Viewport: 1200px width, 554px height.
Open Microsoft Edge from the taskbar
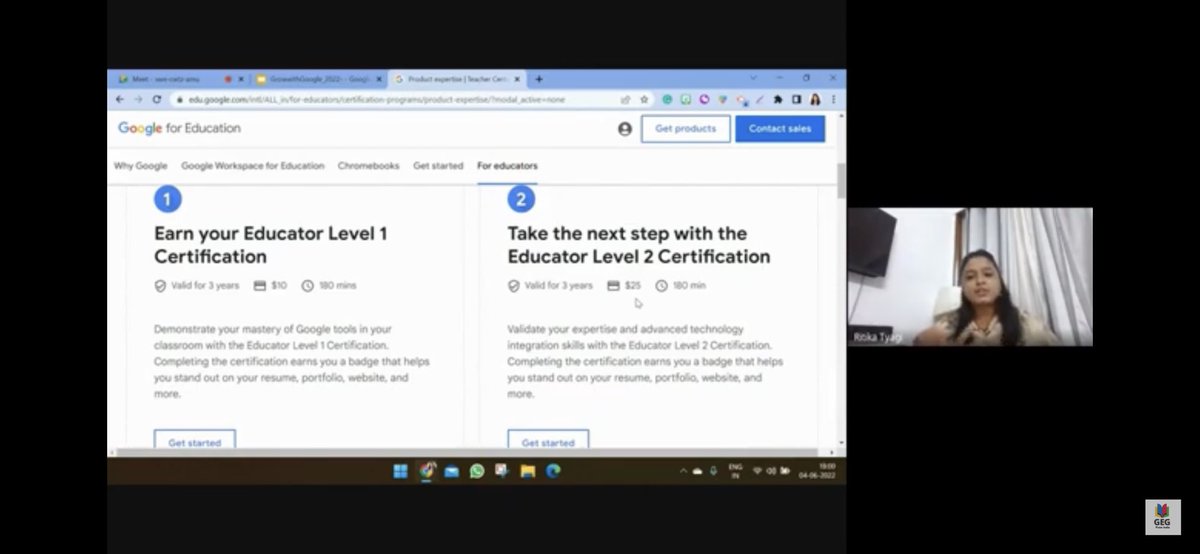coord(553,471)
